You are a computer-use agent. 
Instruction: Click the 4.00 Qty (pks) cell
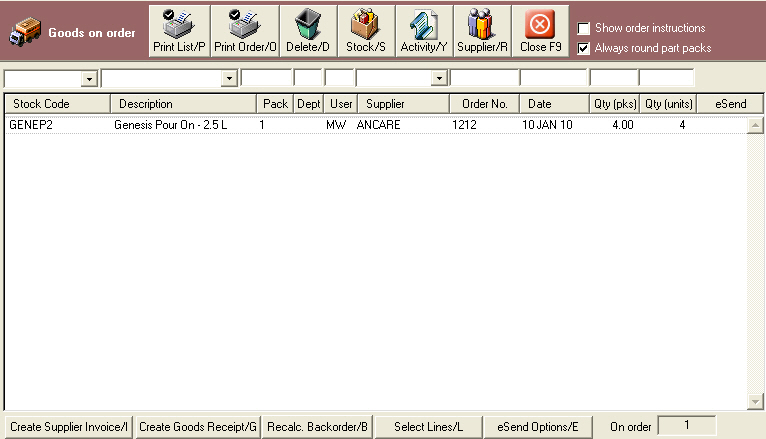(x=623, y=125)
